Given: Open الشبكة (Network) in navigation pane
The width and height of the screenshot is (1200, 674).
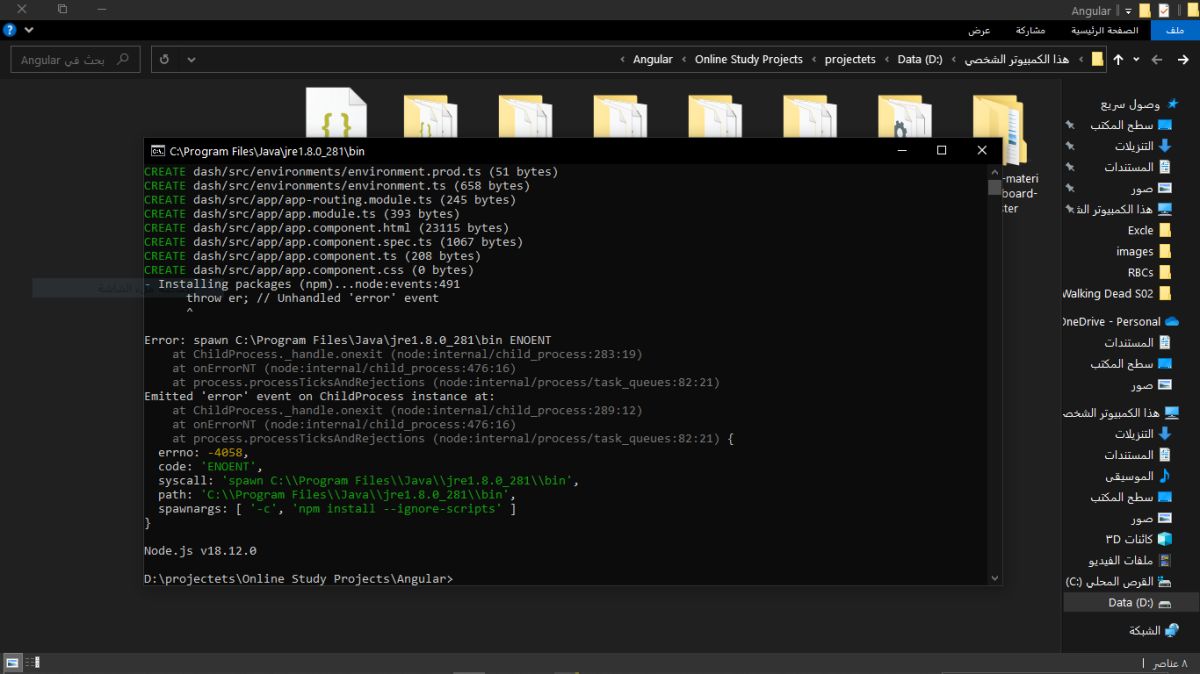Looking at the screenshot, I should click(x=1155, y=631).
